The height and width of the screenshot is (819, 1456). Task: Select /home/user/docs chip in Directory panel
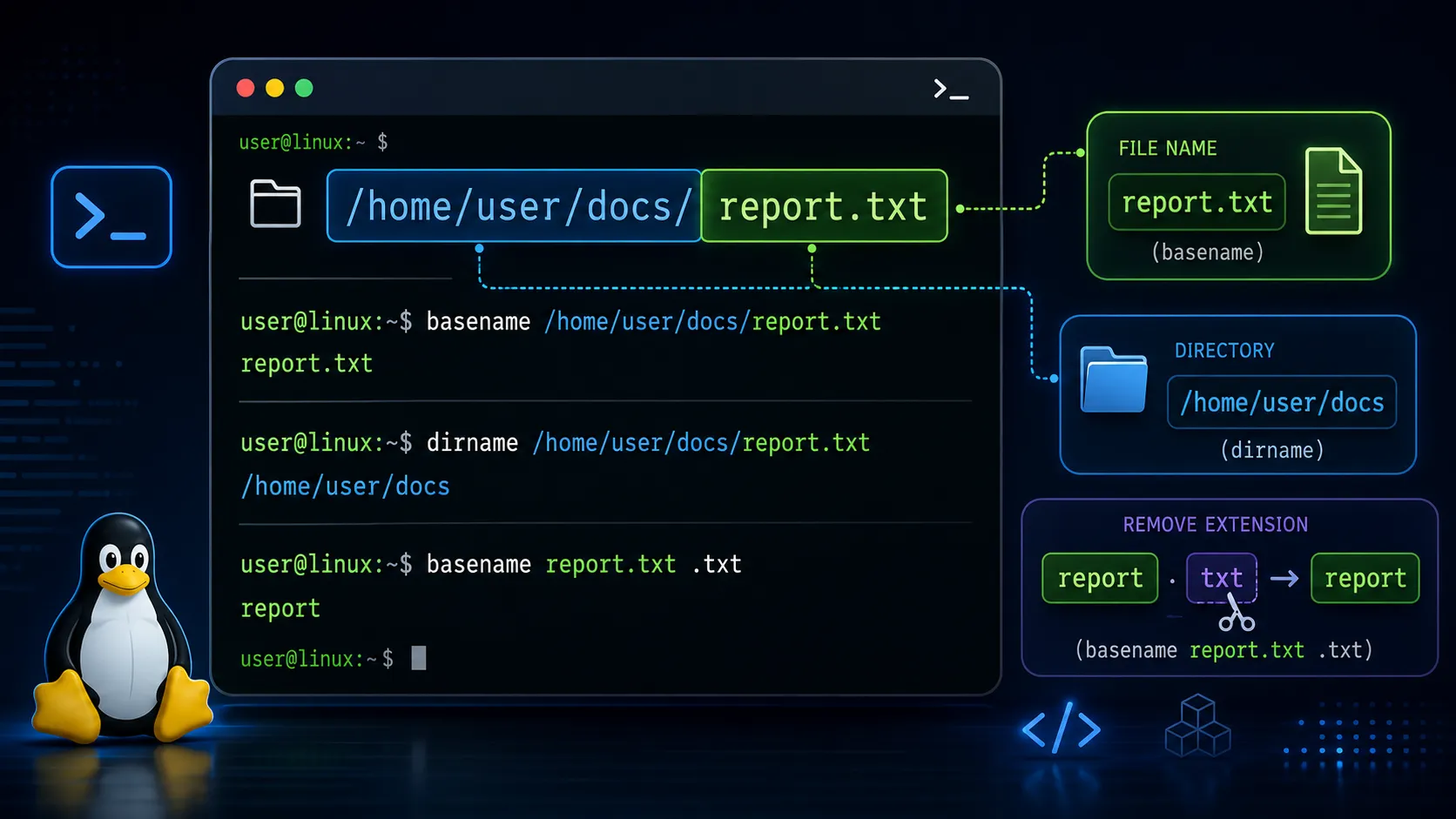point(1282,402)
